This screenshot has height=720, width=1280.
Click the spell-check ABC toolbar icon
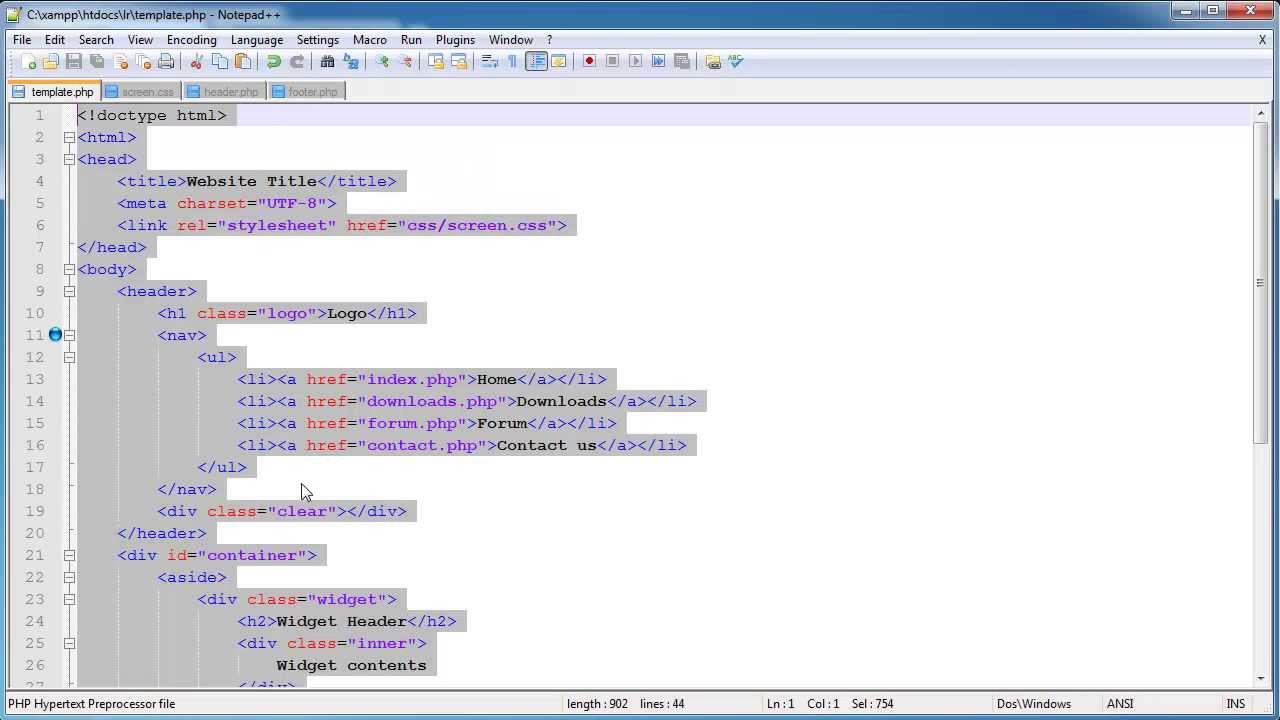tap(736, 61)
